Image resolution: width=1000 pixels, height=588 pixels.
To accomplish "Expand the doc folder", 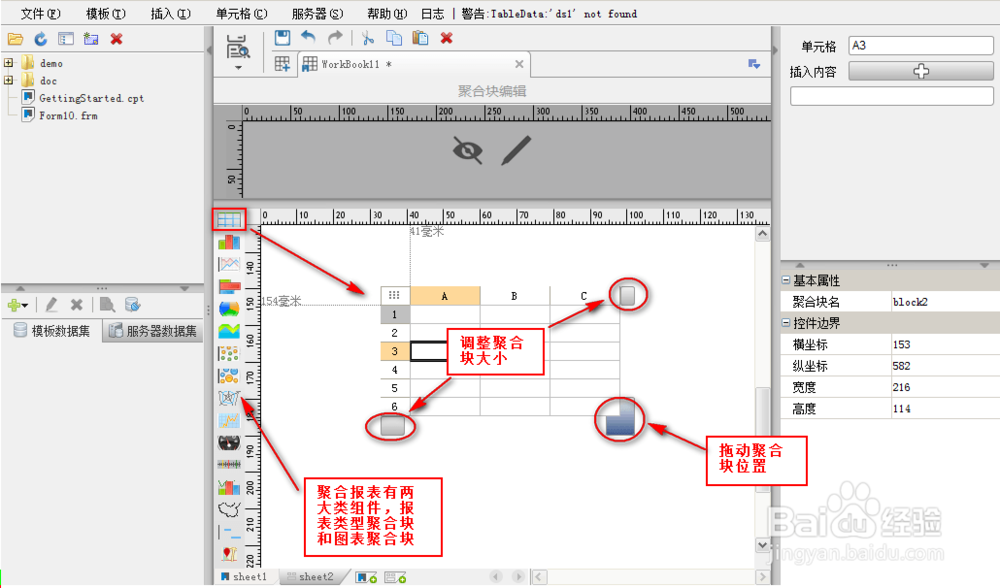I will coord(8,80).
